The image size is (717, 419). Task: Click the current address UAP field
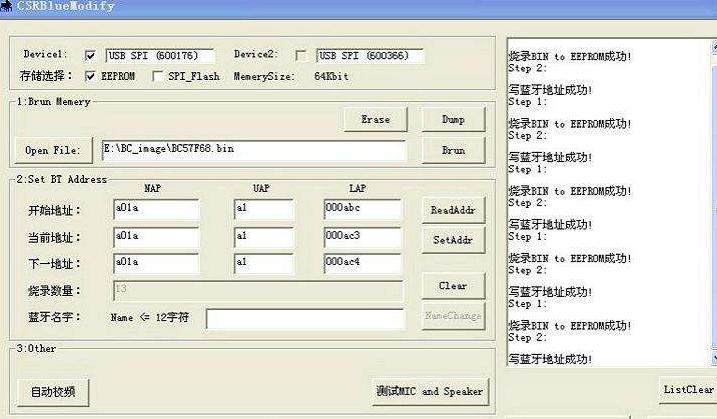263,237
